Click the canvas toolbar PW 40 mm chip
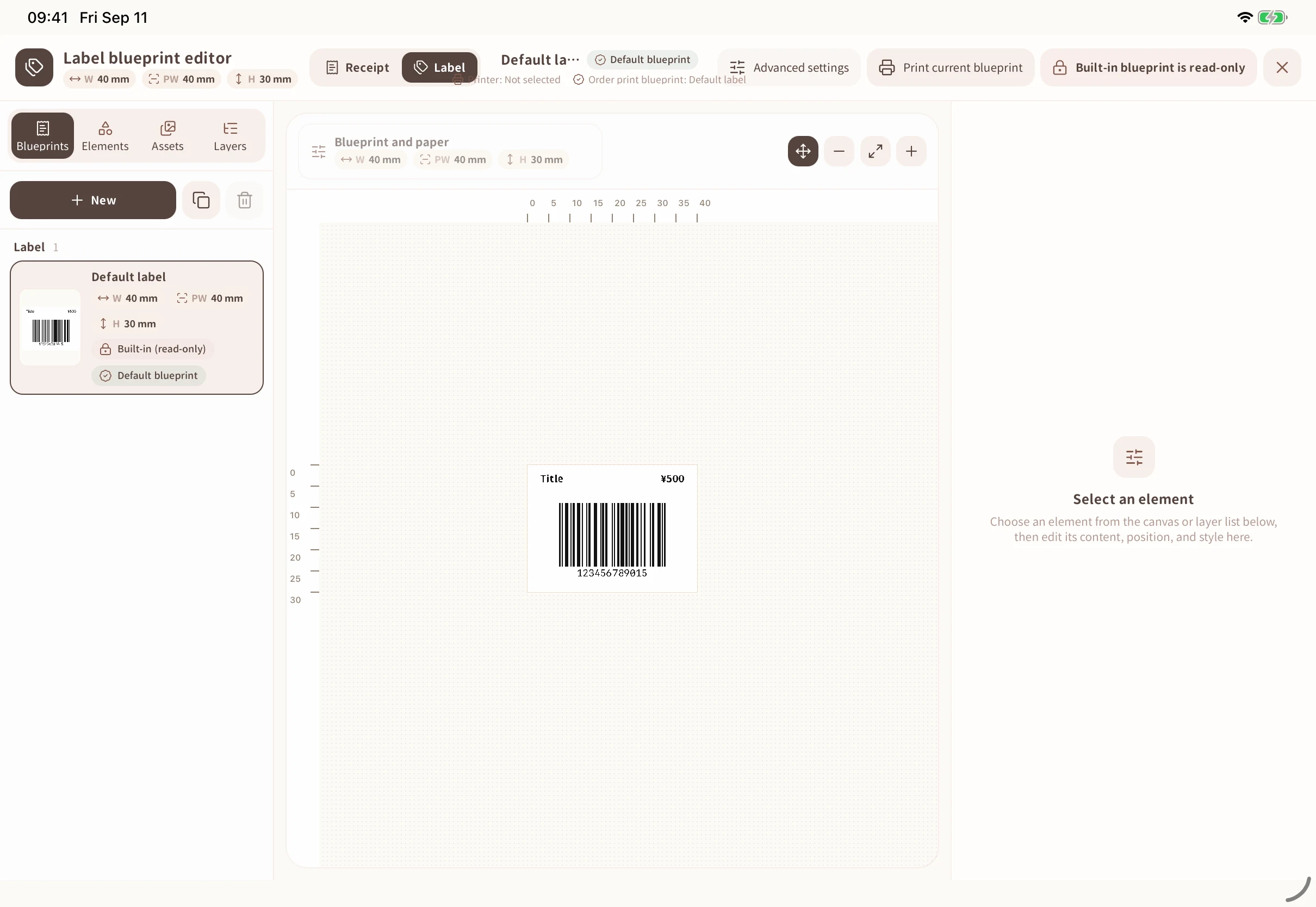Viewport: 1316px width, 907px height. coord(453,160)
